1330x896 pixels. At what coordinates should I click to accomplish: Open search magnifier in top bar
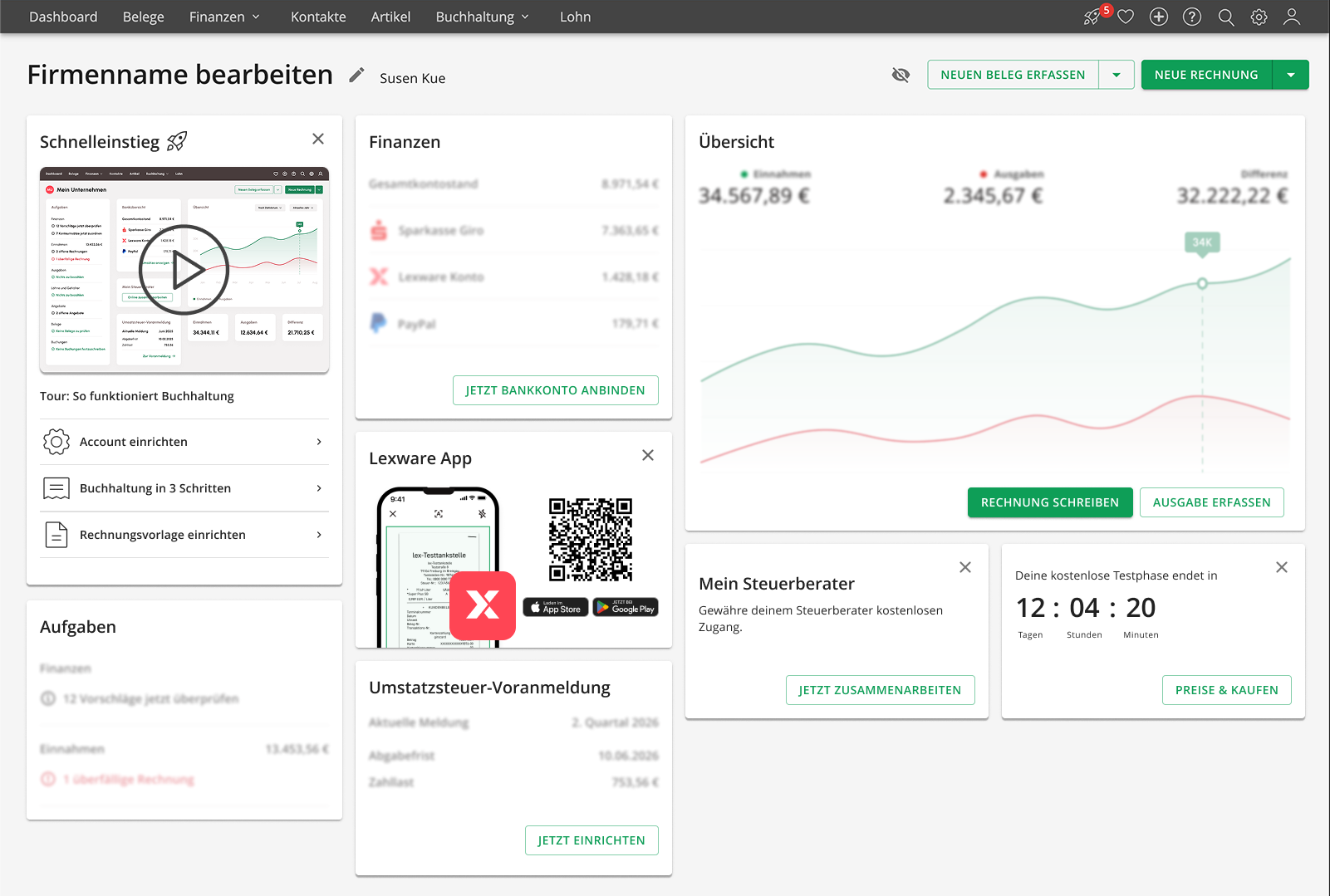click(x=1226, y=17)
